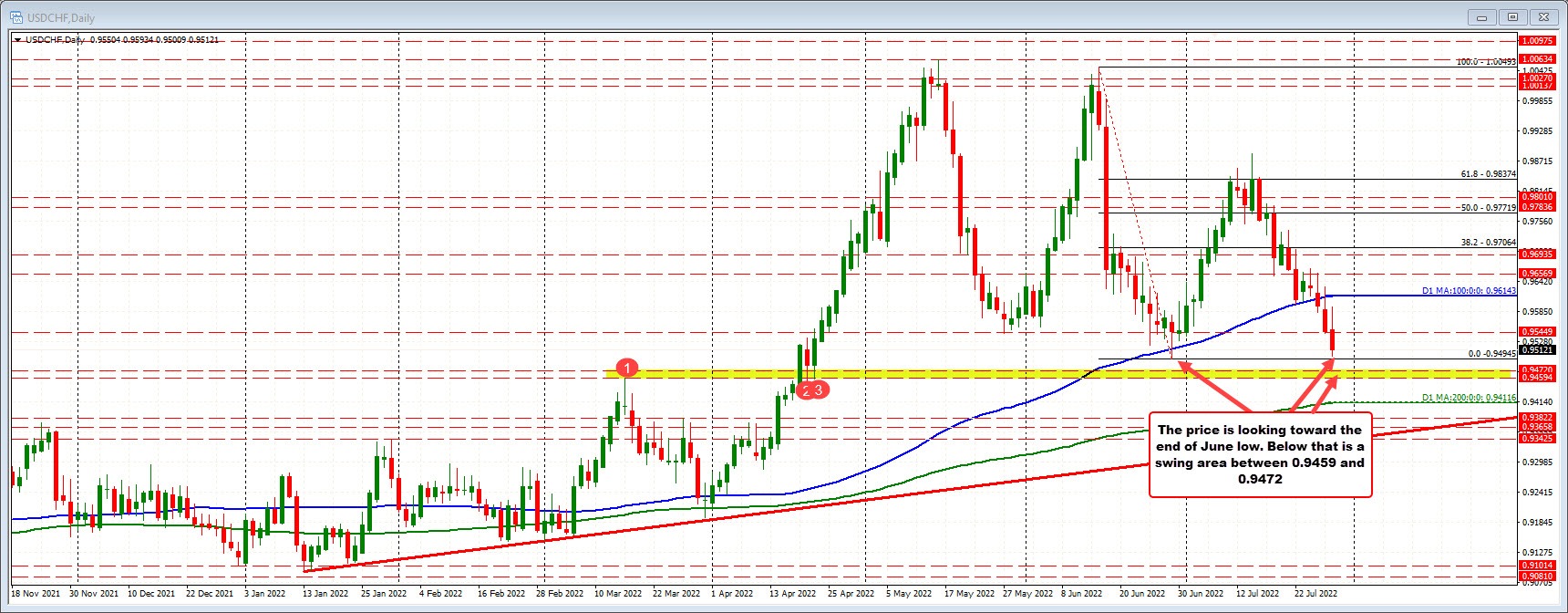Click the 0.98715 price axis value

[x=1537, y=161]
